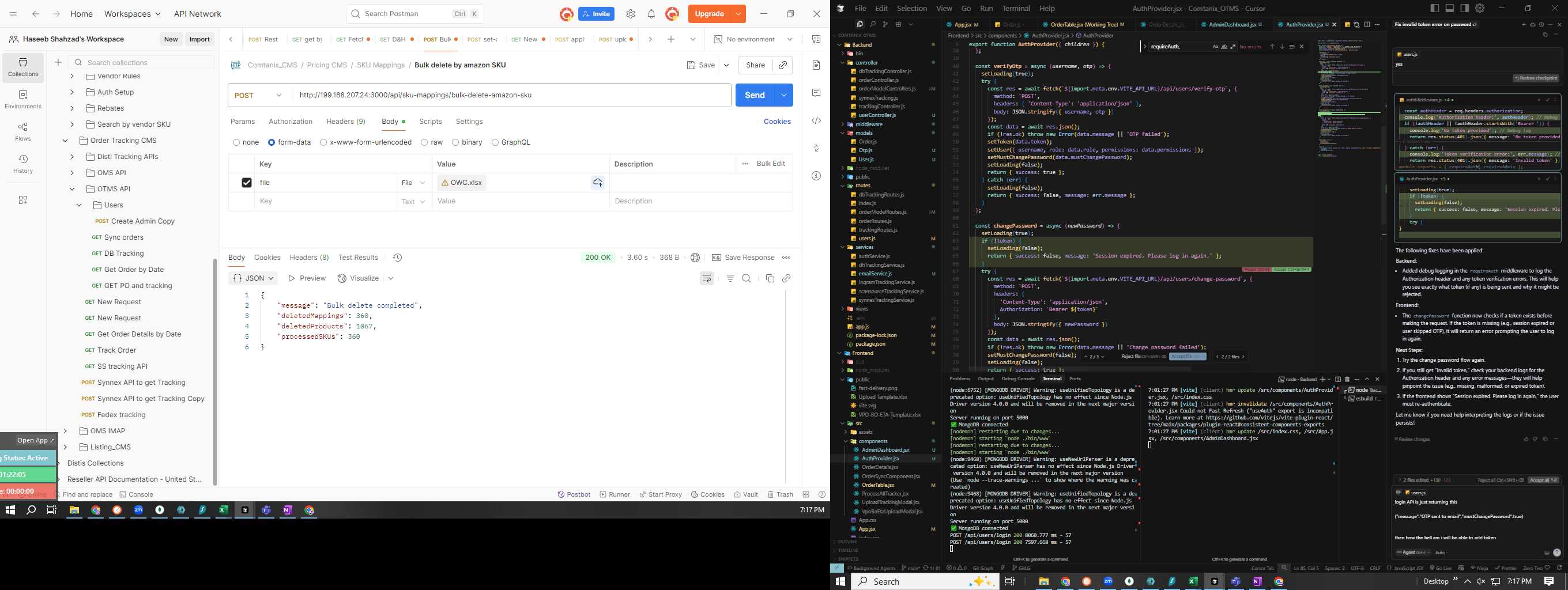The width and height of the screenshot is (1568, 590).
Task: Toggle word wrap in response viewer
Action: pos(707,278)
